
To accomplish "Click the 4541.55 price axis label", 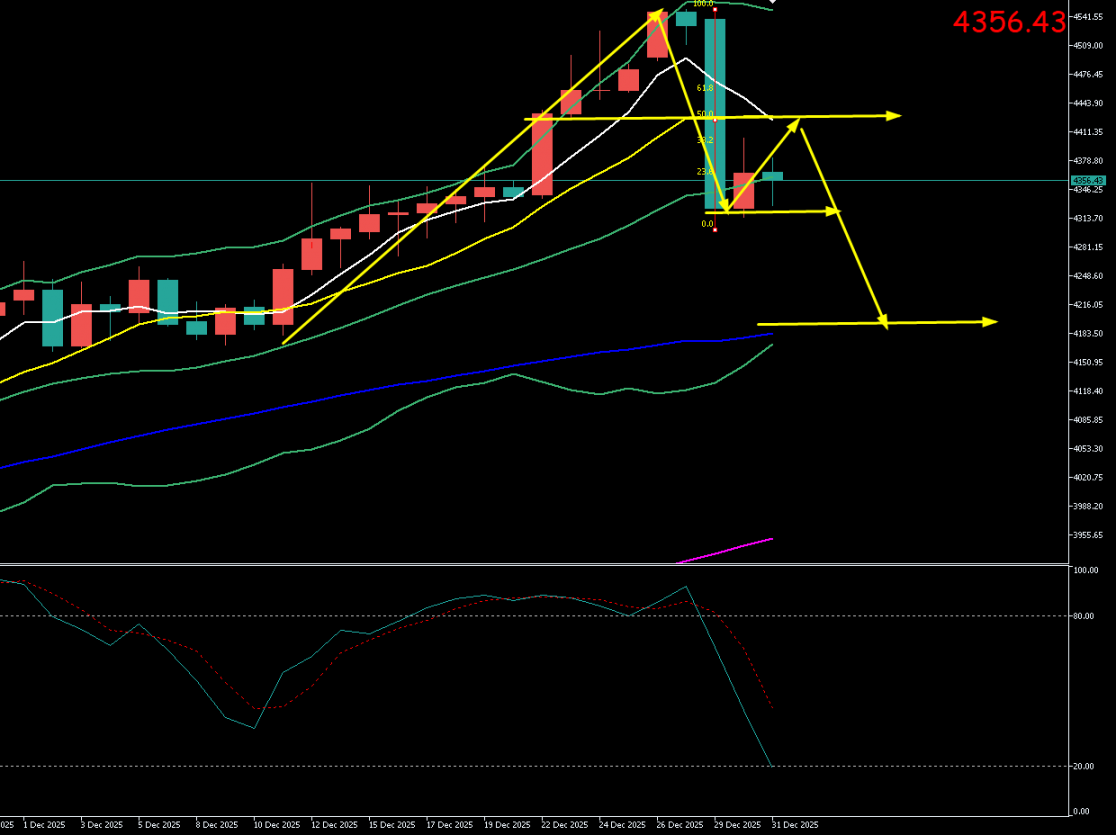I will tap(1088, 17).
